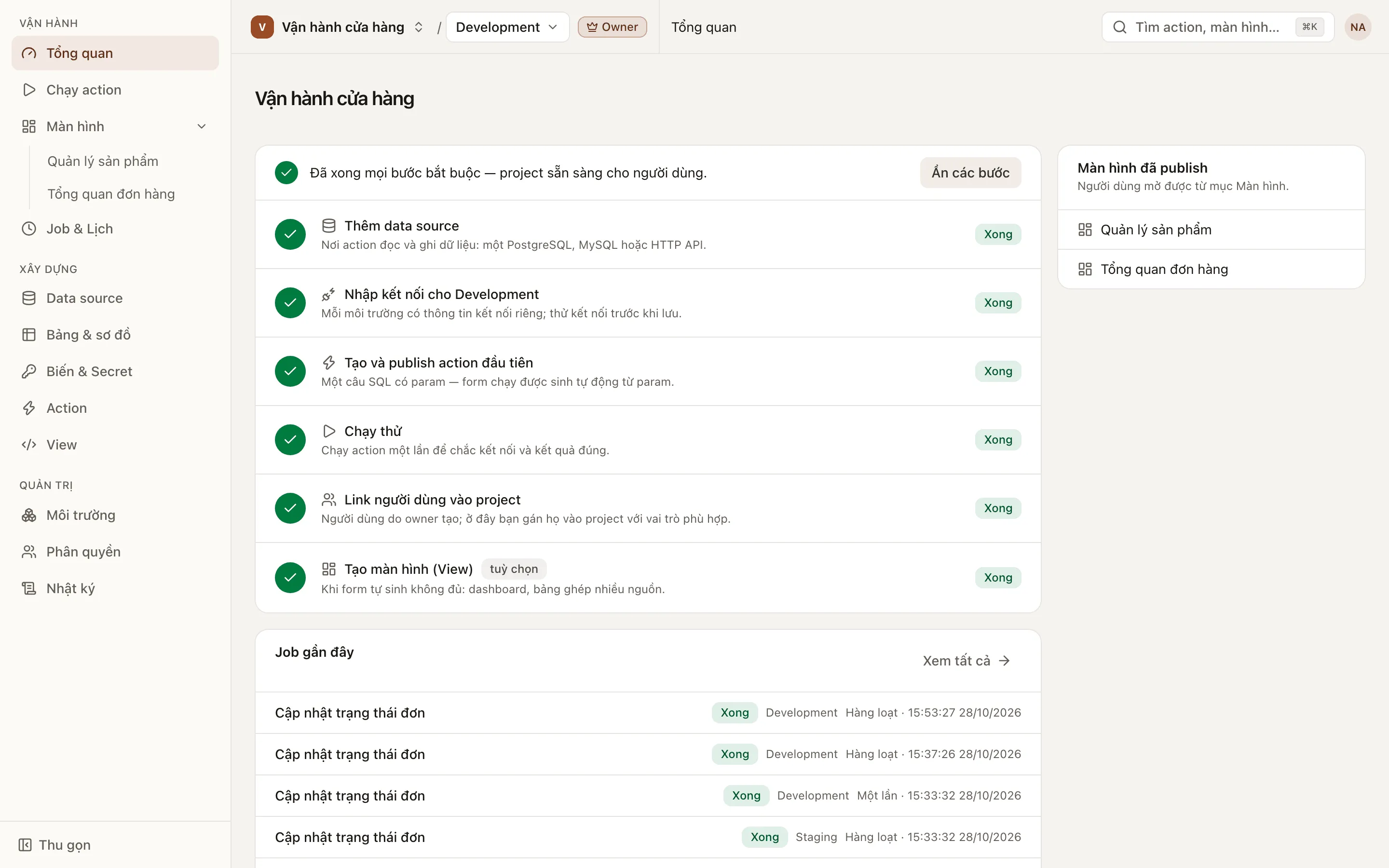1389x868 pixels.
Task: Click the Tạo và publish action checkmark
Action: pos(290,371)
